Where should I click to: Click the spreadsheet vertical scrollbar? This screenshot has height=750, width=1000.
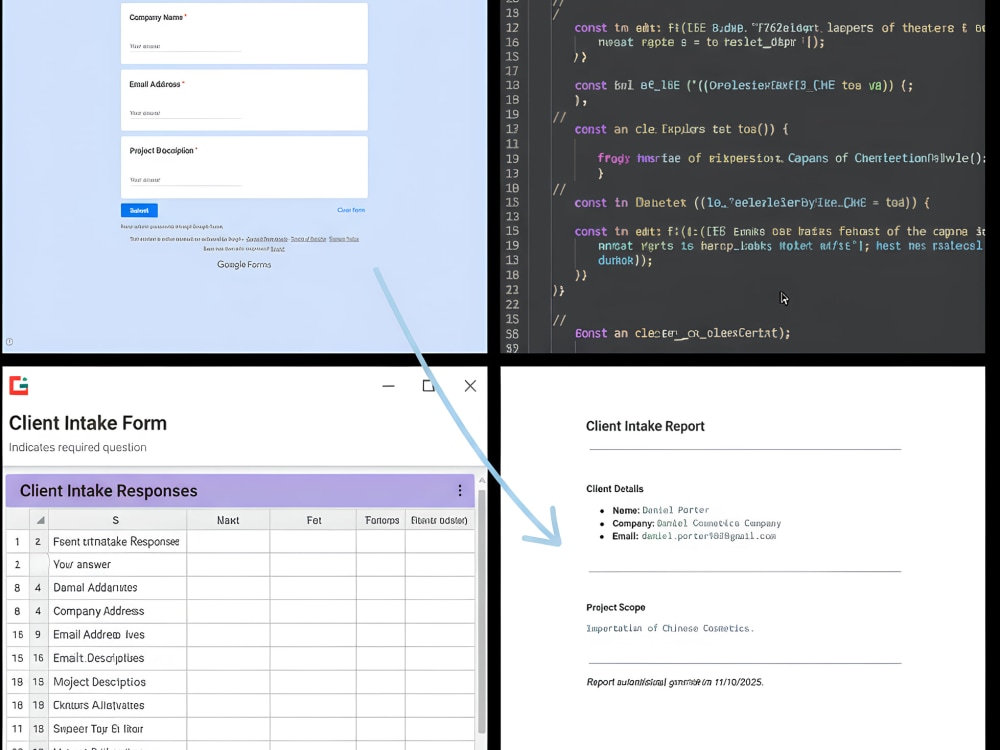[x=482, y=611]
